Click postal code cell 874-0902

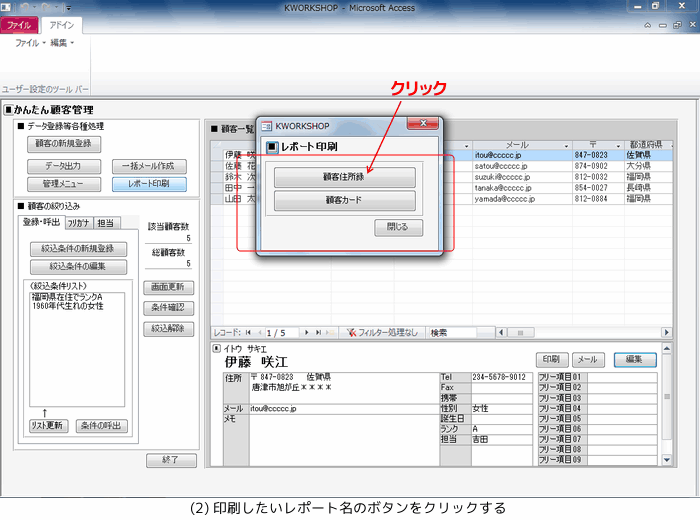[598, 166]
